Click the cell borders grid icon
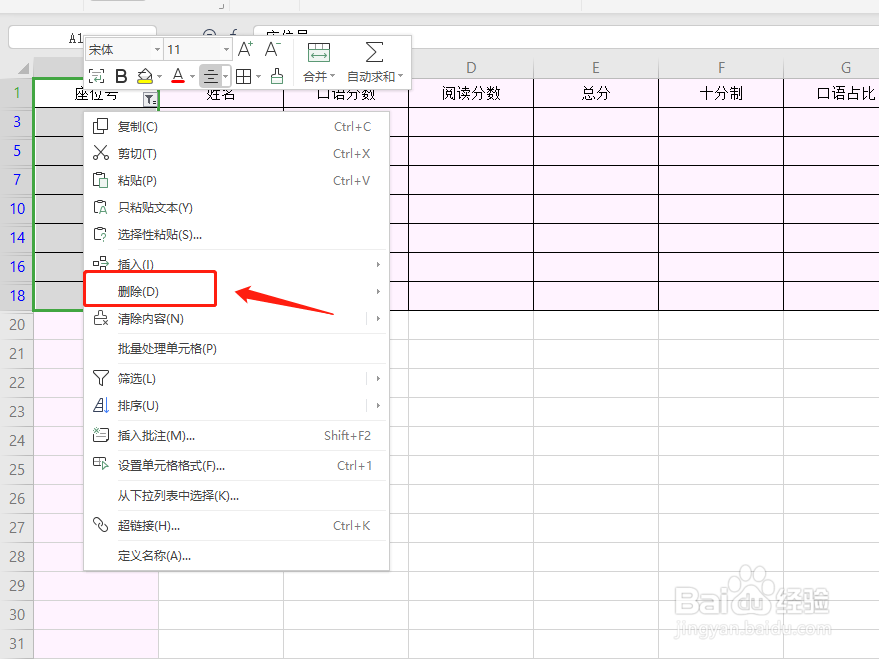Screen dimensions: 879x659 [x=244, y=76]
